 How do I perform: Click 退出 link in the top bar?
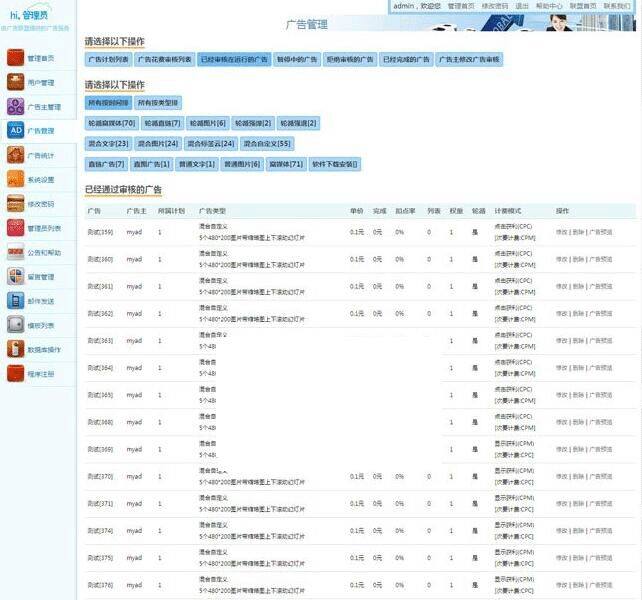click(x=522, y=6)
